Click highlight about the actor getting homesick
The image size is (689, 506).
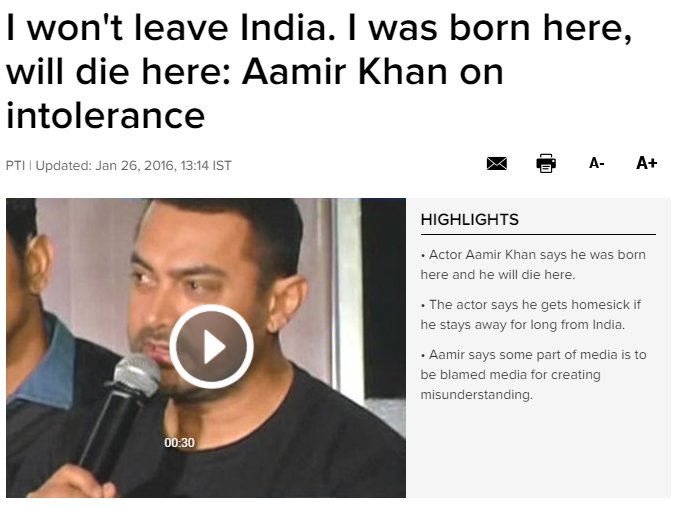click(531, 315)
